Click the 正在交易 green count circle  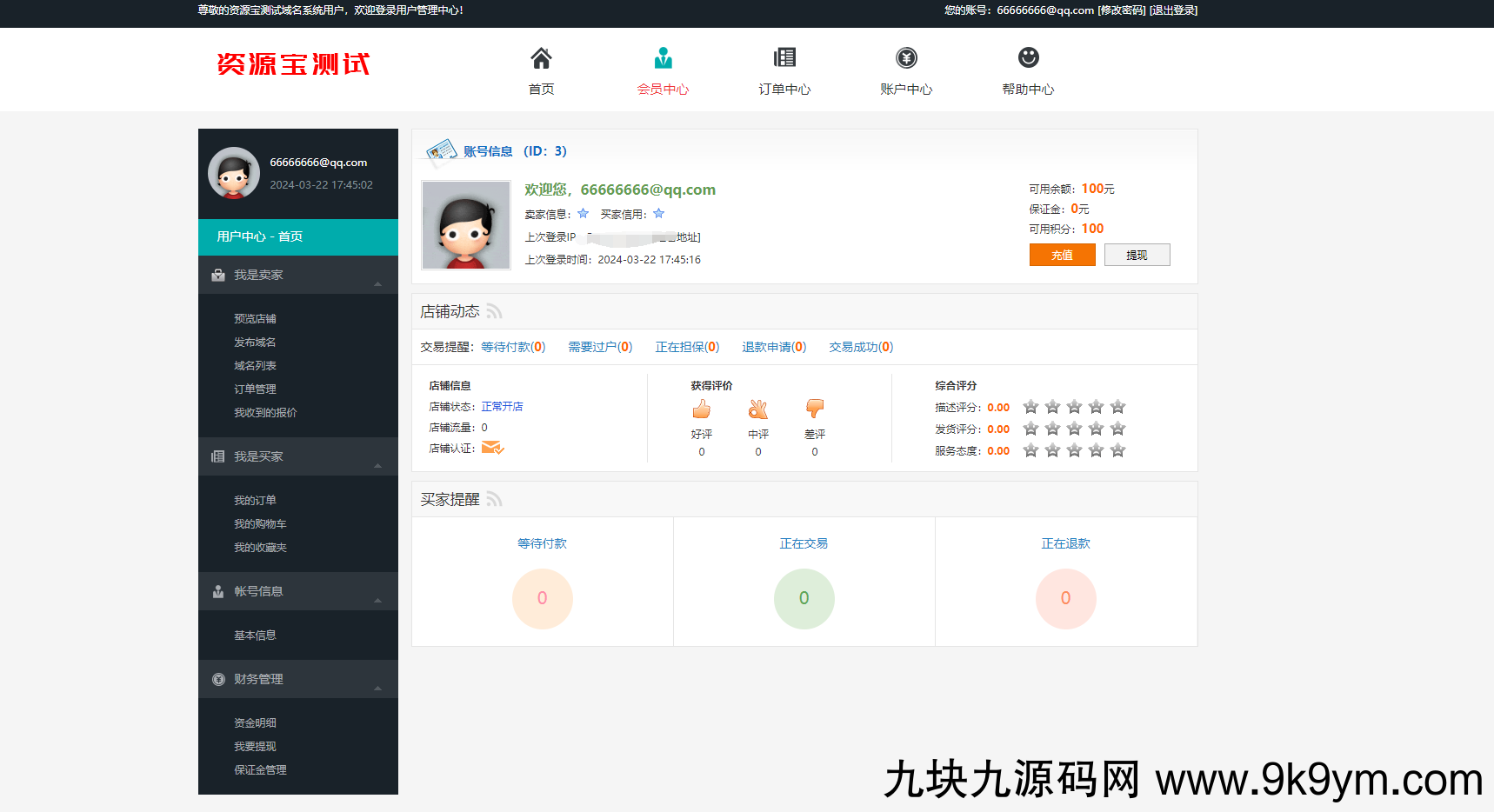(804, 598)
